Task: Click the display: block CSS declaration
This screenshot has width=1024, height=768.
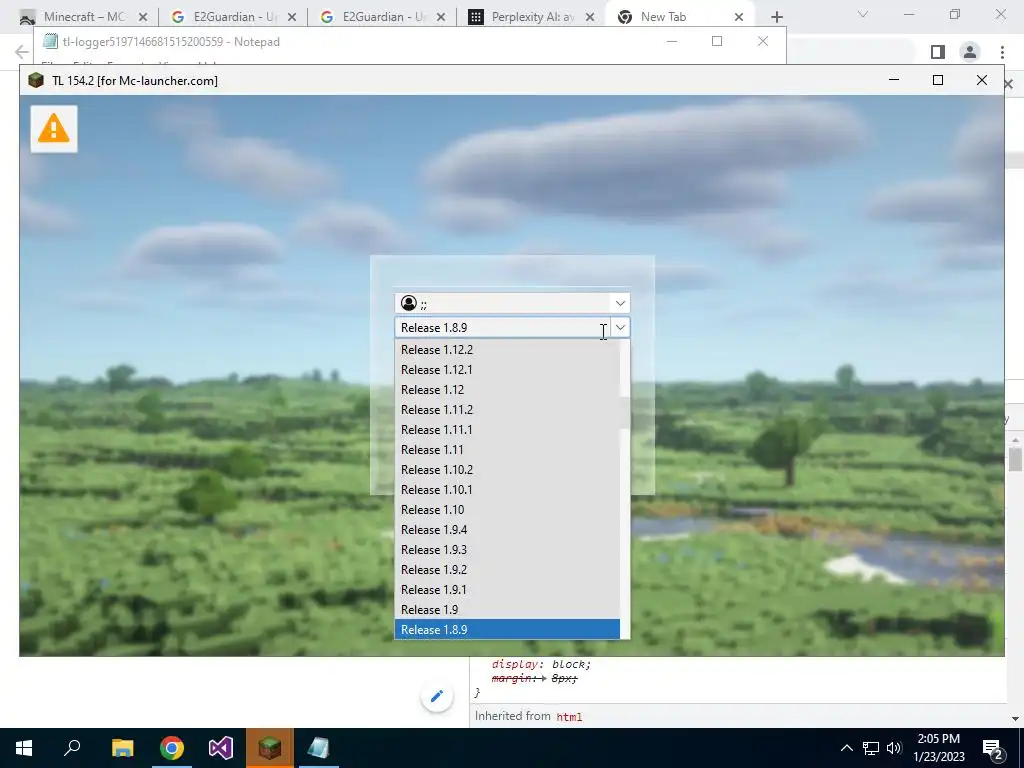Action: click(541, 664)
